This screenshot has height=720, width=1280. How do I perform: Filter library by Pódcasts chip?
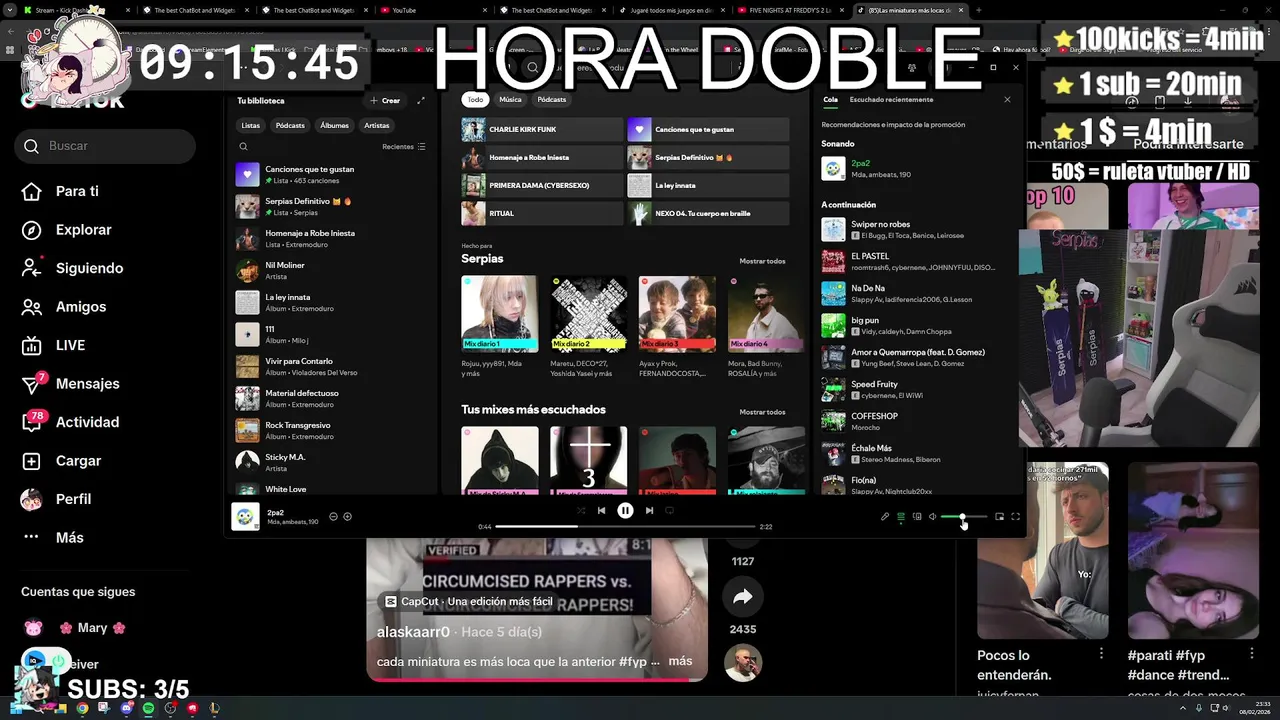[x=290, y=125]
